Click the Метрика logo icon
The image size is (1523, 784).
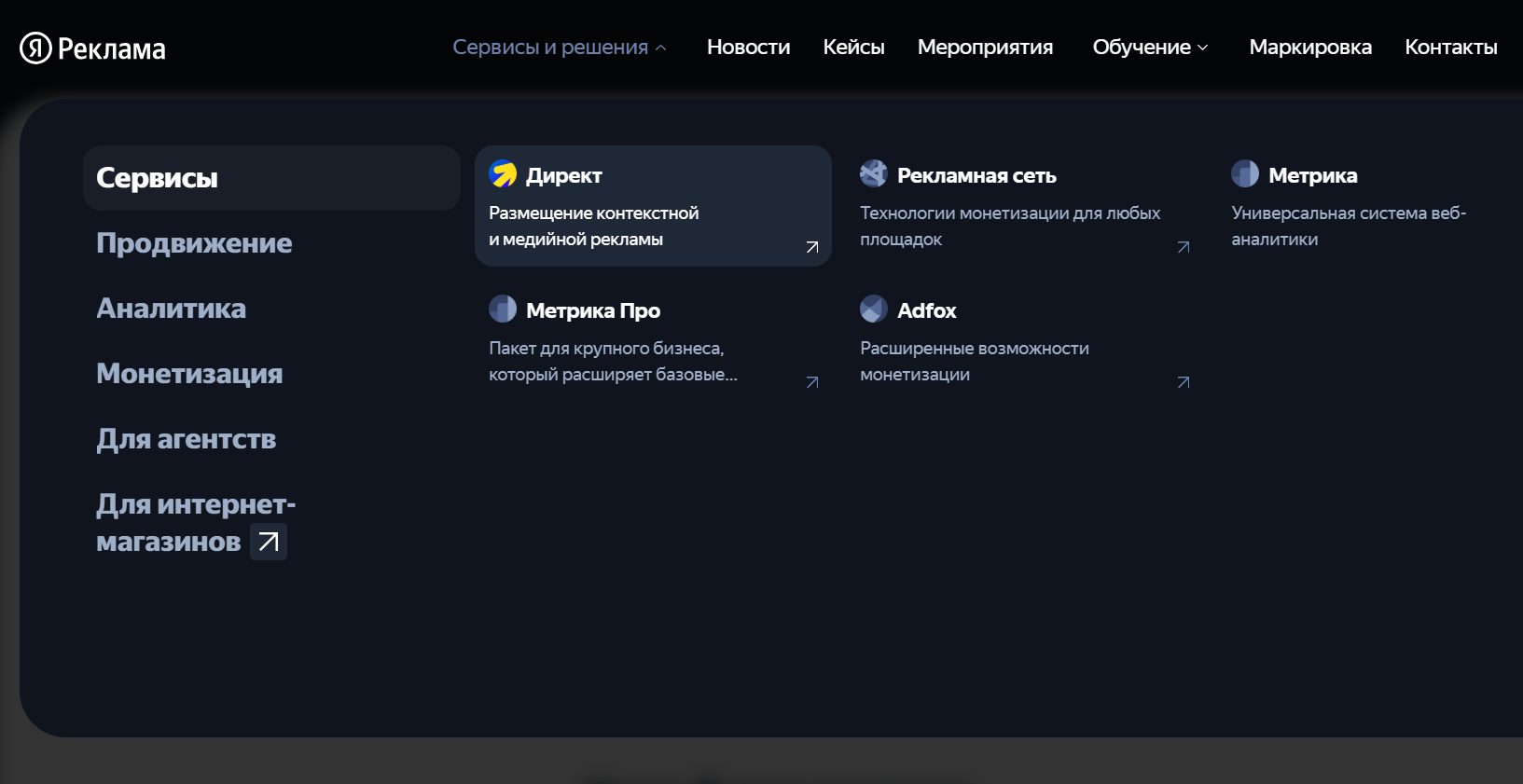pos(1245,173)
